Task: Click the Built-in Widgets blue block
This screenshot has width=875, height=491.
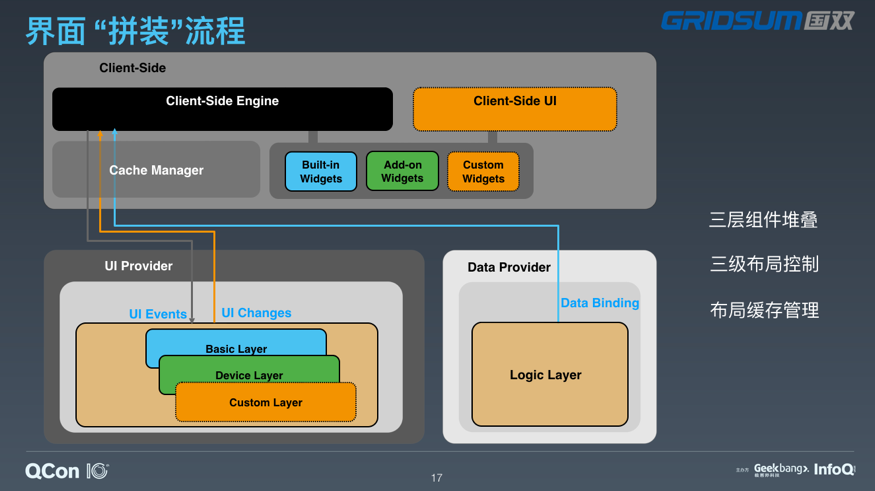Action: [x=321, y=171]
